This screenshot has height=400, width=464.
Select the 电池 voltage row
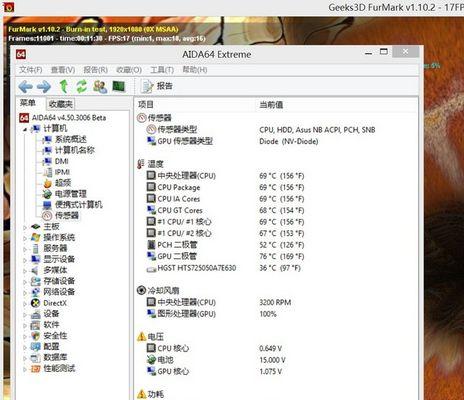277,360
